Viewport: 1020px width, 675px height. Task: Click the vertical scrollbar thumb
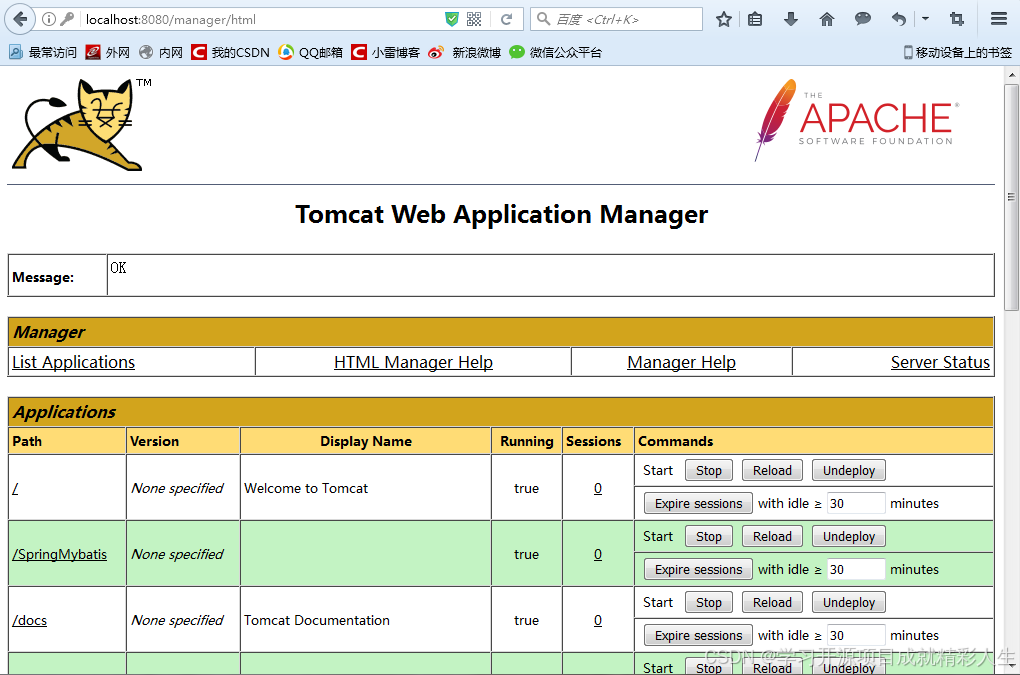[x=1011, y=197]
